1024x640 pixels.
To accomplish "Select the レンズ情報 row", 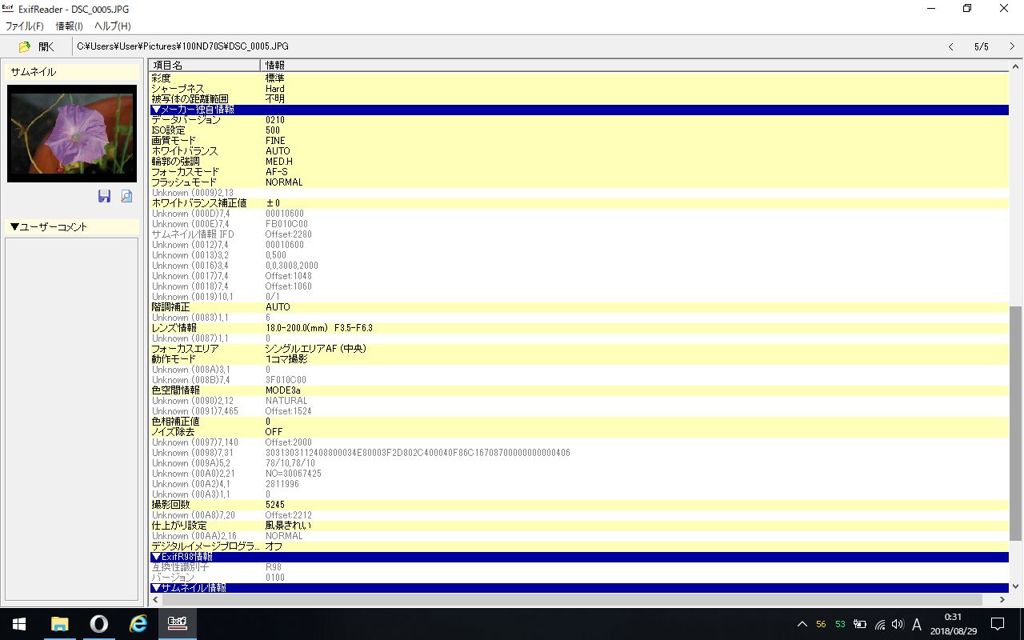I will click(x=174, y=328).
